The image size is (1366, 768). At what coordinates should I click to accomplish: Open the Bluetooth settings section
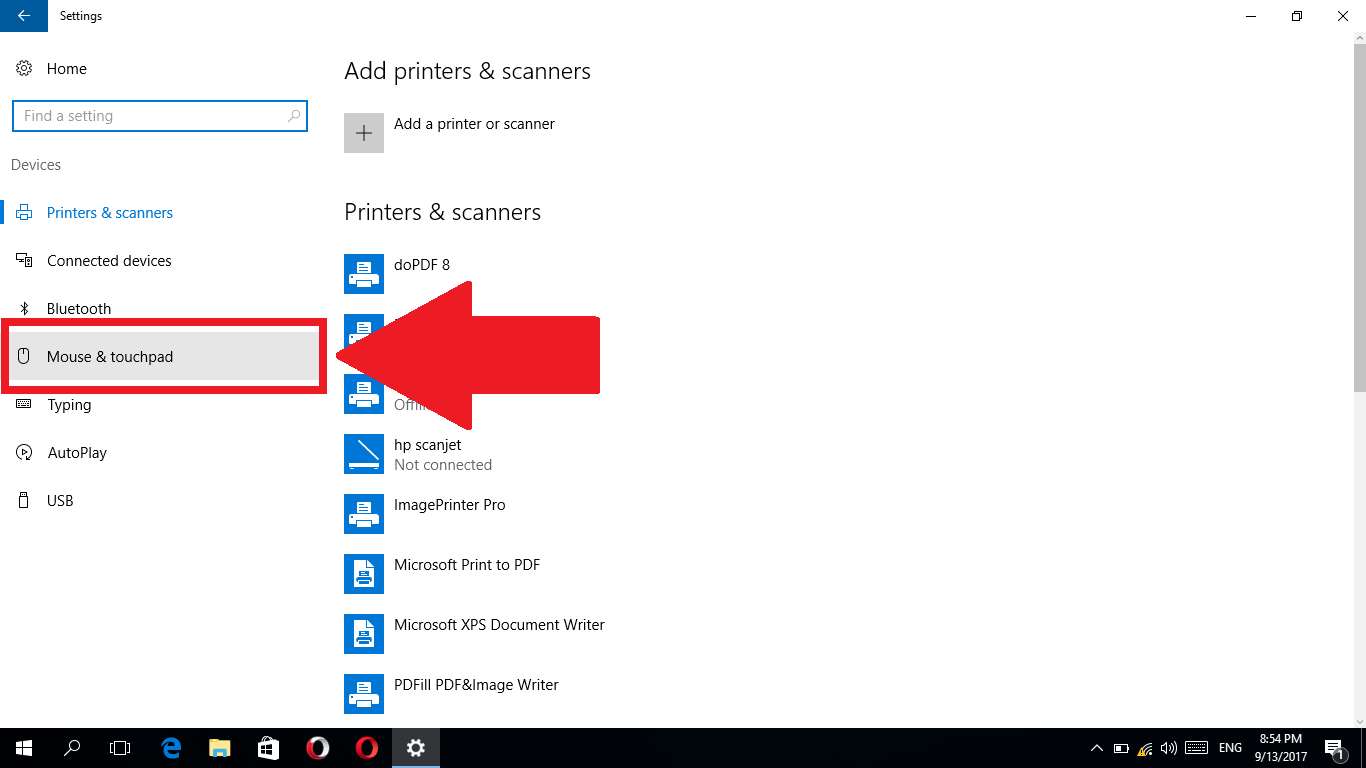(x=160, y=309)
